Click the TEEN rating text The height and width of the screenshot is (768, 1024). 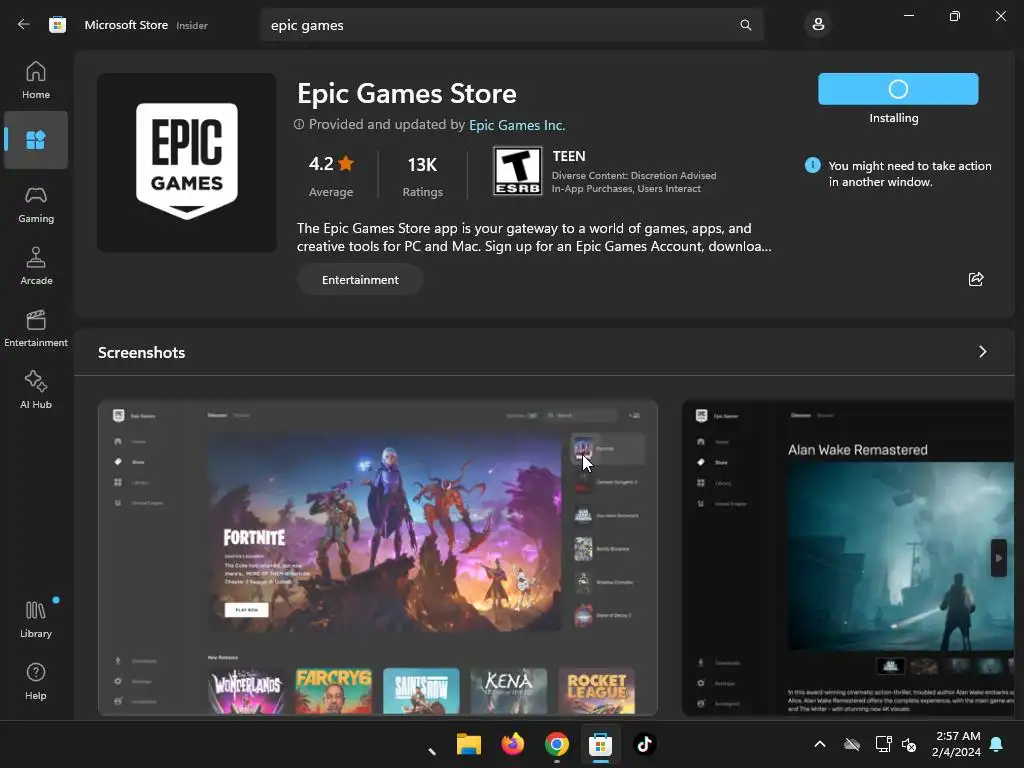tap(569, 156)
